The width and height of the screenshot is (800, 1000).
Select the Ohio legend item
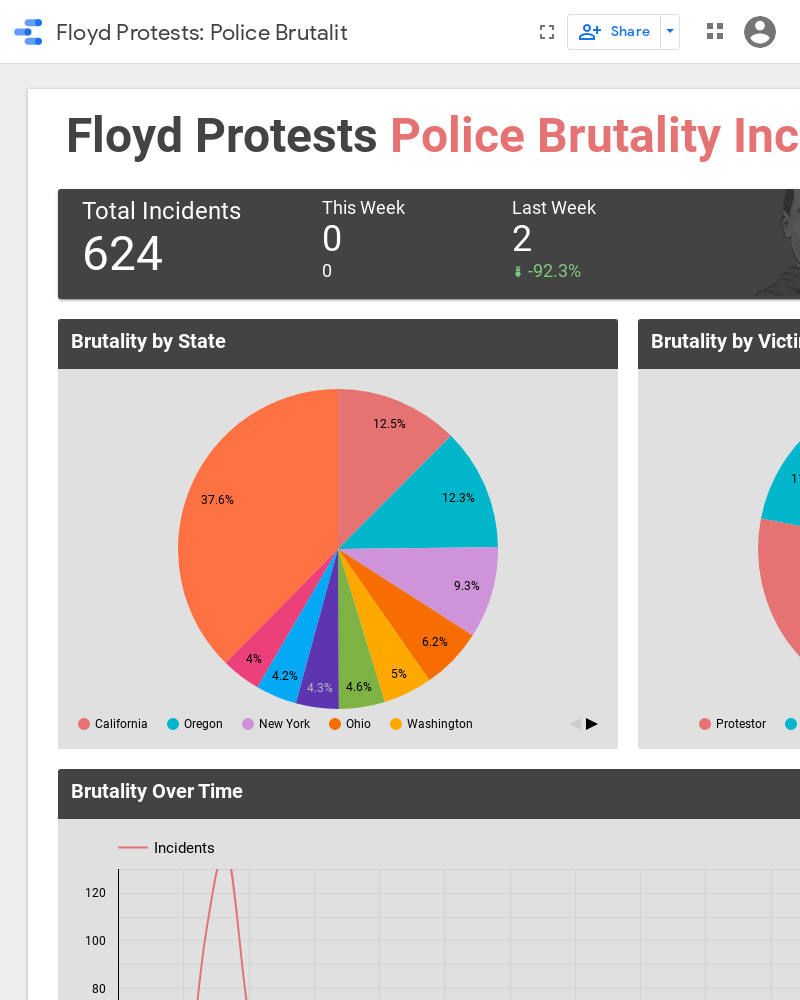[350, 724]
